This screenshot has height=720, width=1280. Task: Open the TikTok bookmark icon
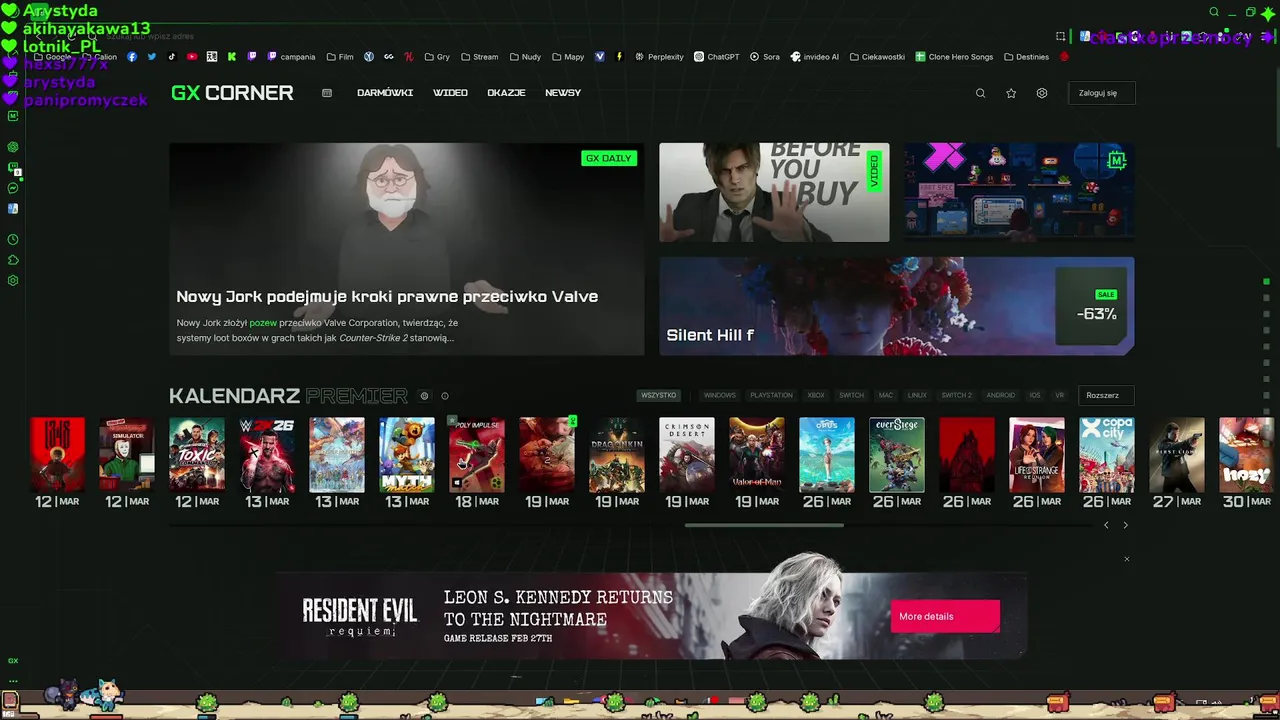point(172,57)
